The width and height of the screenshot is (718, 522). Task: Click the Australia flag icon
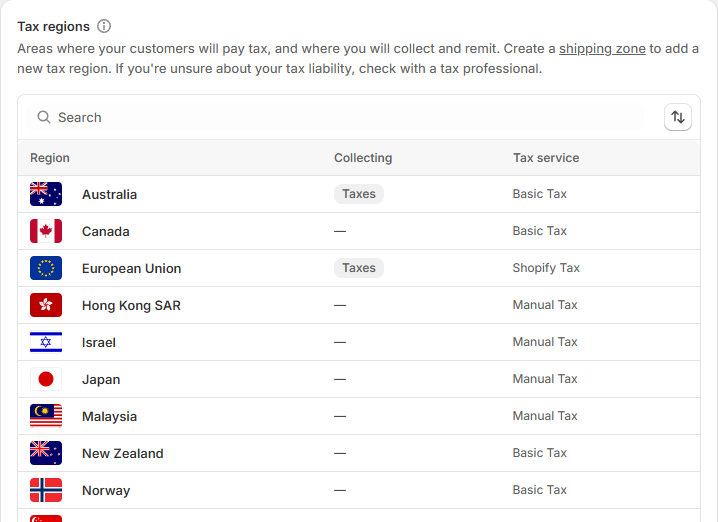pos(46,194)
